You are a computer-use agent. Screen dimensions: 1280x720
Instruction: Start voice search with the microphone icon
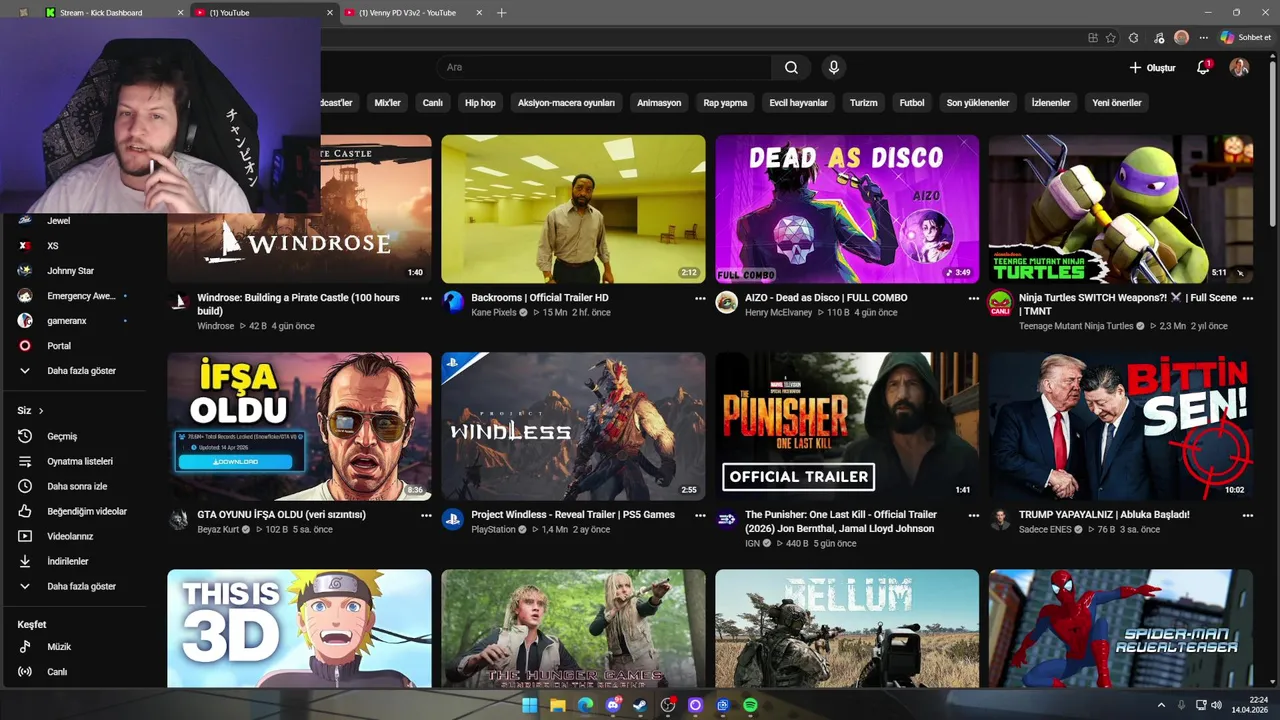(x=833, y=67)
